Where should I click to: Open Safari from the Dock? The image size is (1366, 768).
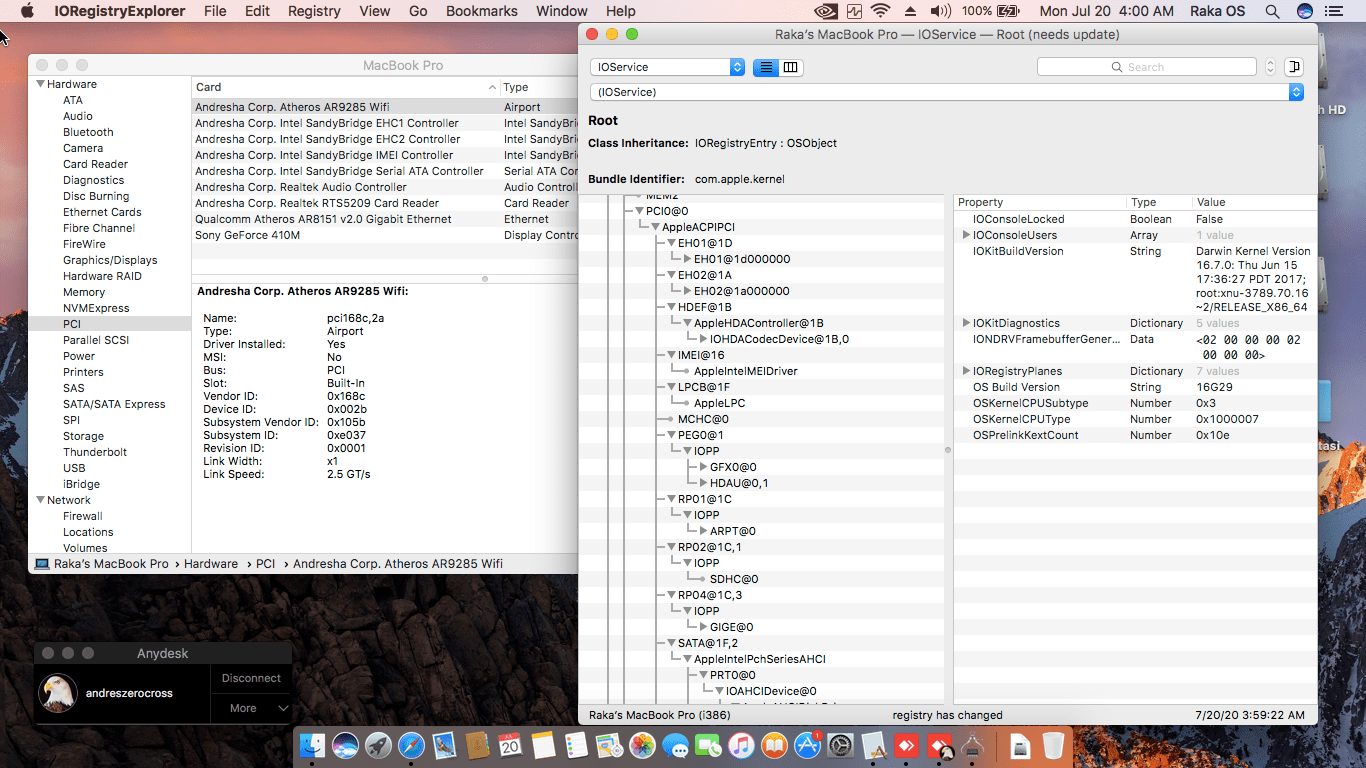click(411, 745)
